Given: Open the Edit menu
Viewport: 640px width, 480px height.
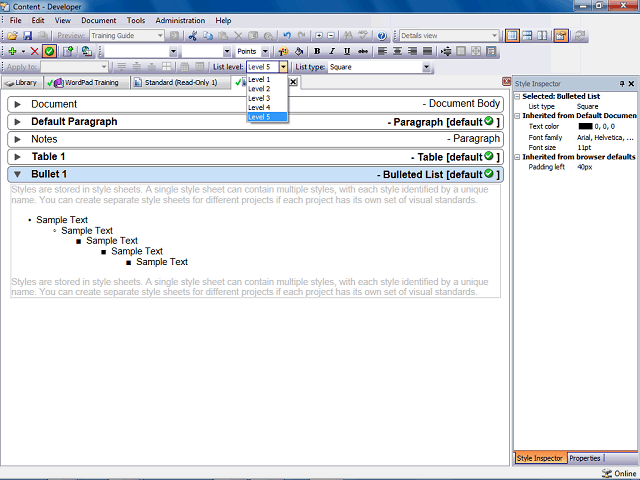Looking at the screenshot, I should point(38,20).
